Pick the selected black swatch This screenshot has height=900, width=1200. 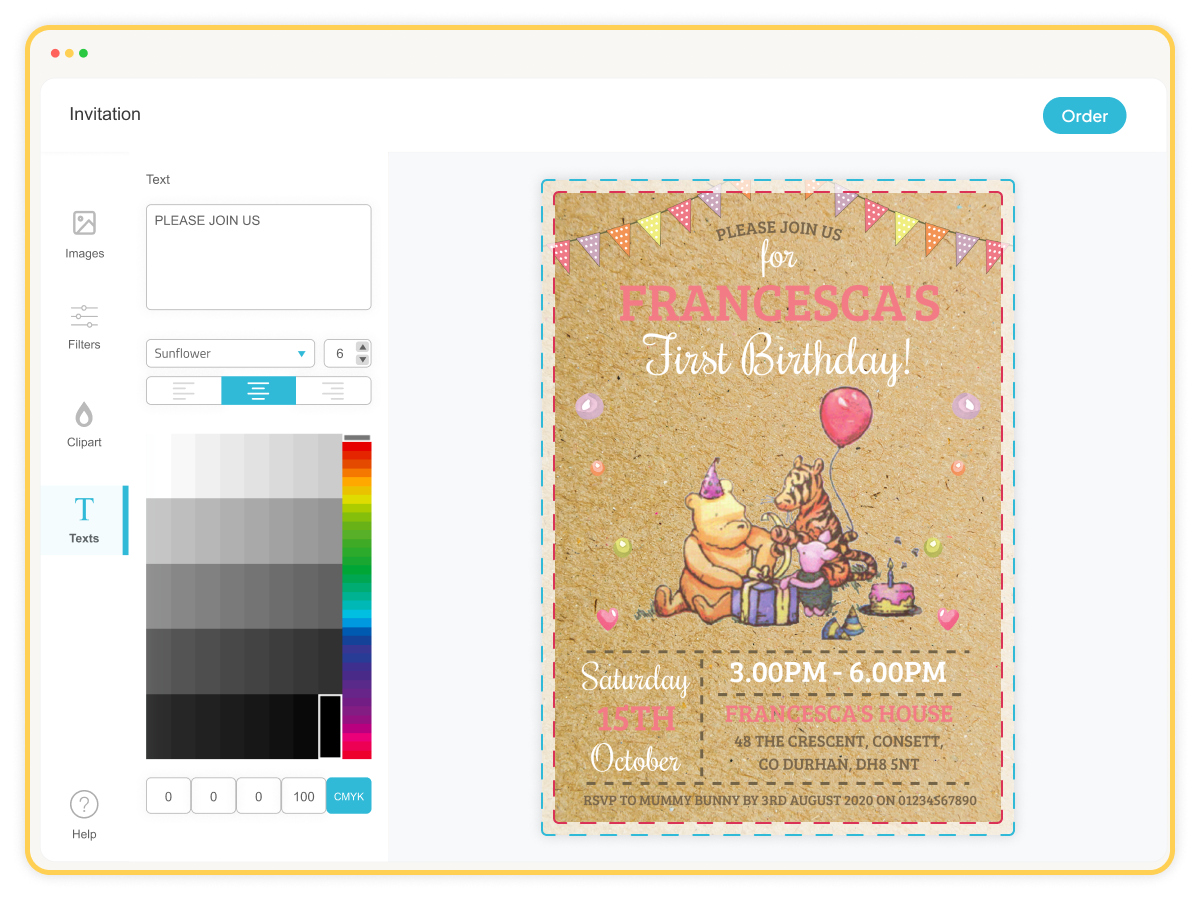330,726
